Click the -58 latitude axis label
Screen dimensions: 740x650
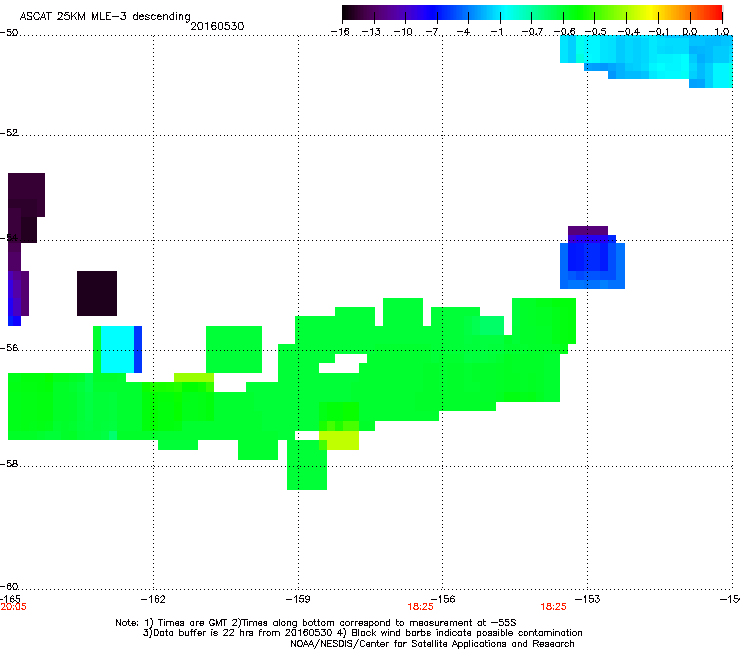click(x=9, y=464)
